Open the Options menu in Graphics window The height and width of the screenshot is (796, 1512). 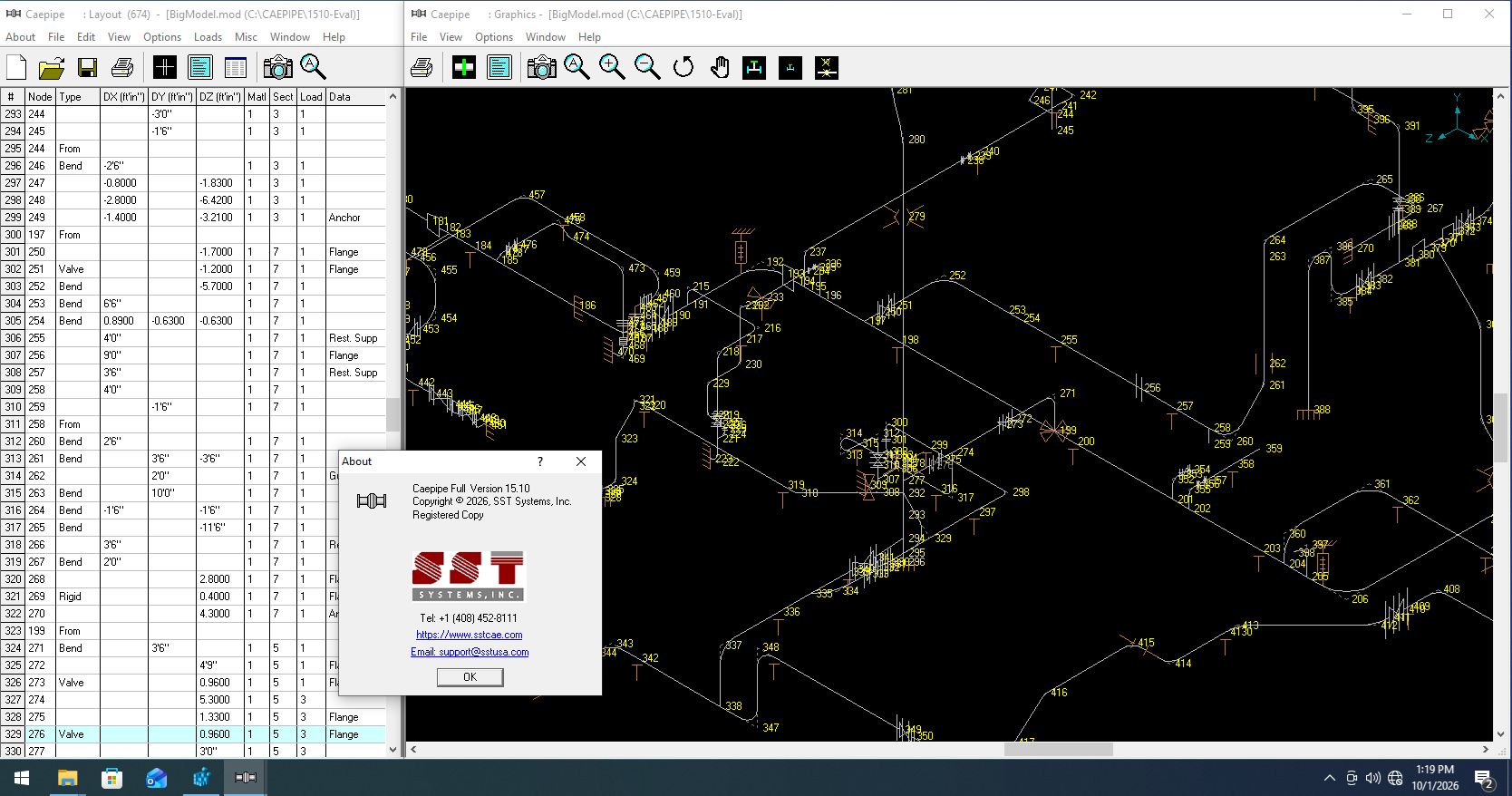point(494,37)
